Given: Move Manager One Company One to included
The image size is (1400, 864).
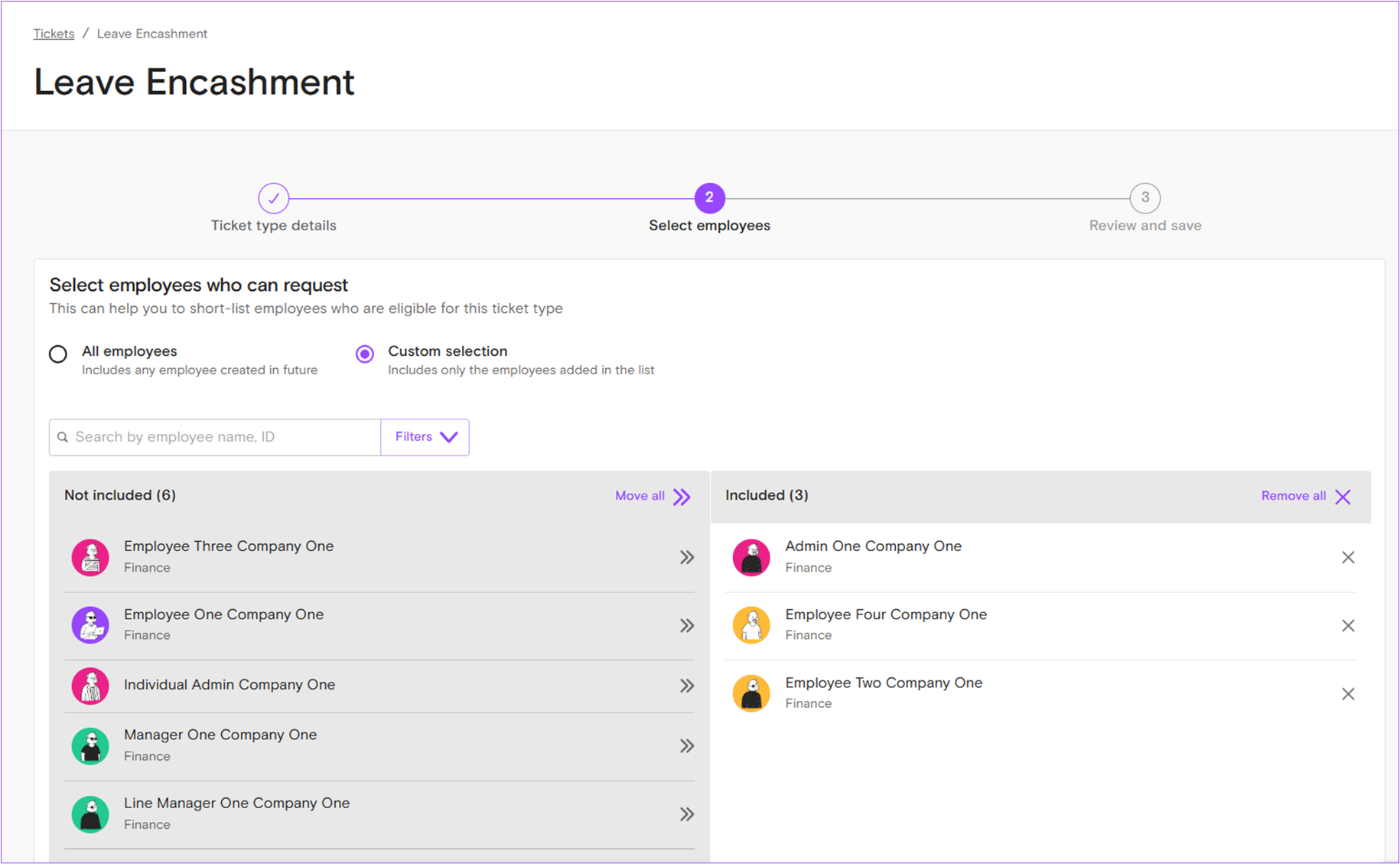Looking at the screenshot, I should tap(687, 745).
